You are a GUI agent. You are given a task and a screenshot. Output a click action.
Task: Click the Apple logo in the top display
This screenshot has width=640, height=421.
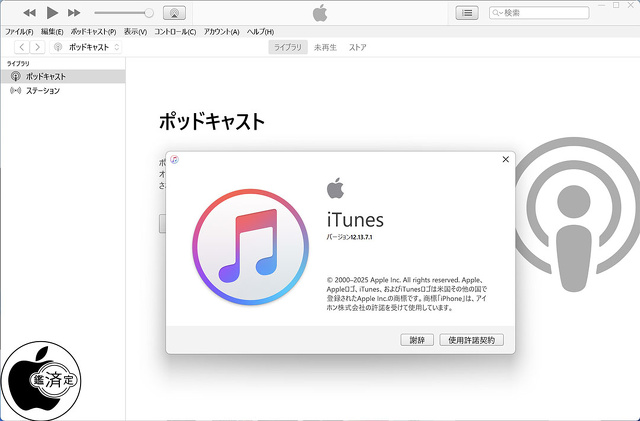tap(320, 13)
